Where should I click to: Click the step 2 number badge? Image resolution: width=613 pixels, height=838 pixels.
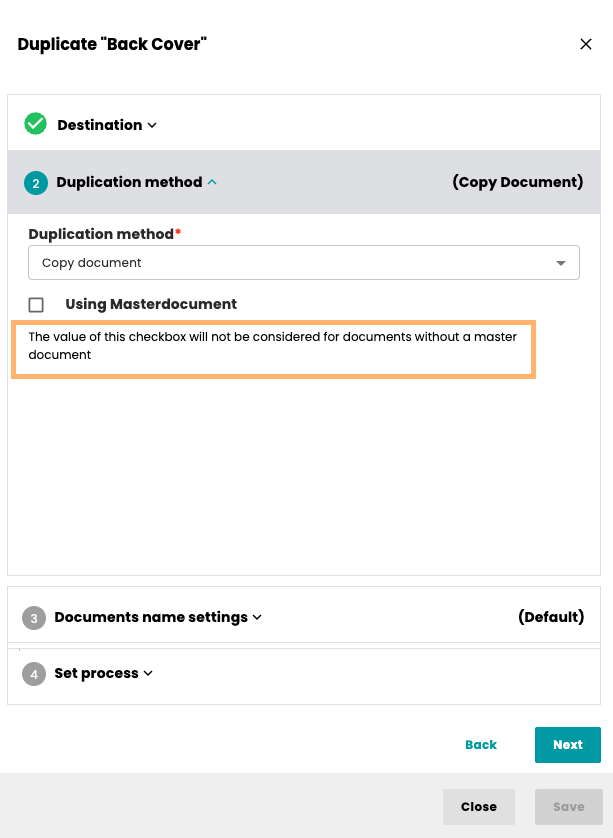[x=35, y=183]
